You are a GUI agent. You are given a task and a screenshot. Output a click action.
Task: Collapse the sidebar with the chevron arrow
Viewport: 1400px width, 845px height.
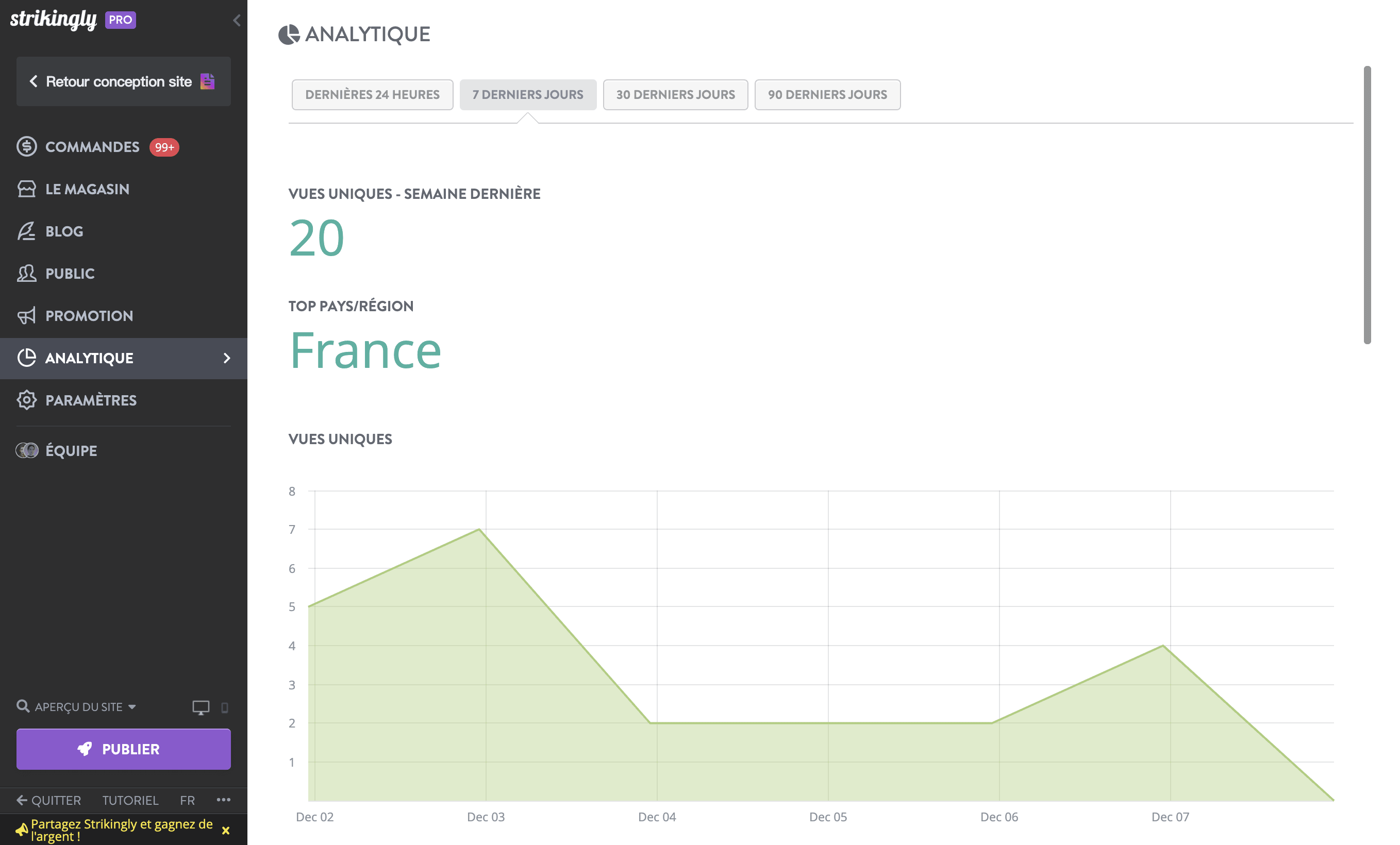237,20
